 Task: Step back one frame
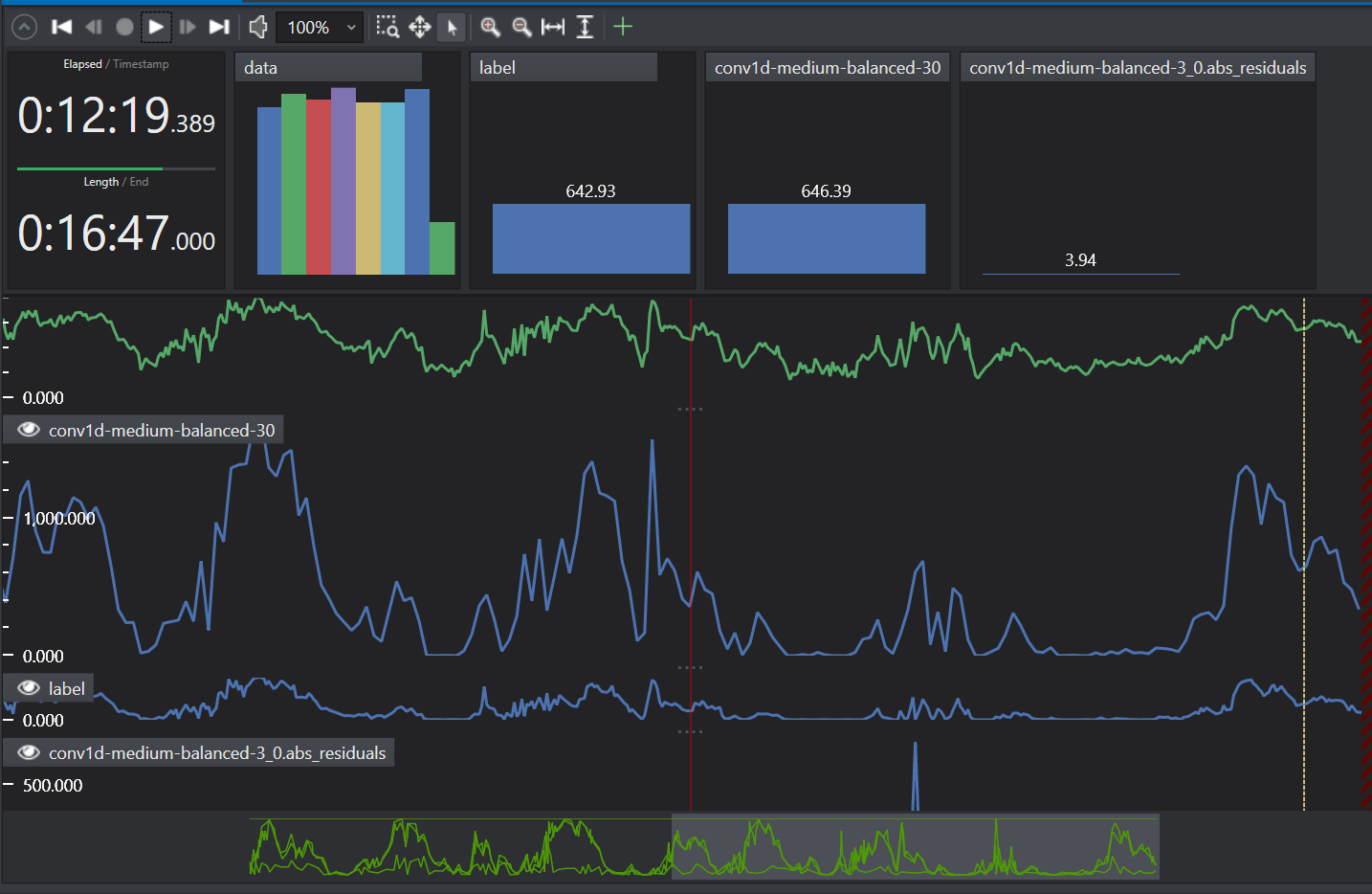94,27
